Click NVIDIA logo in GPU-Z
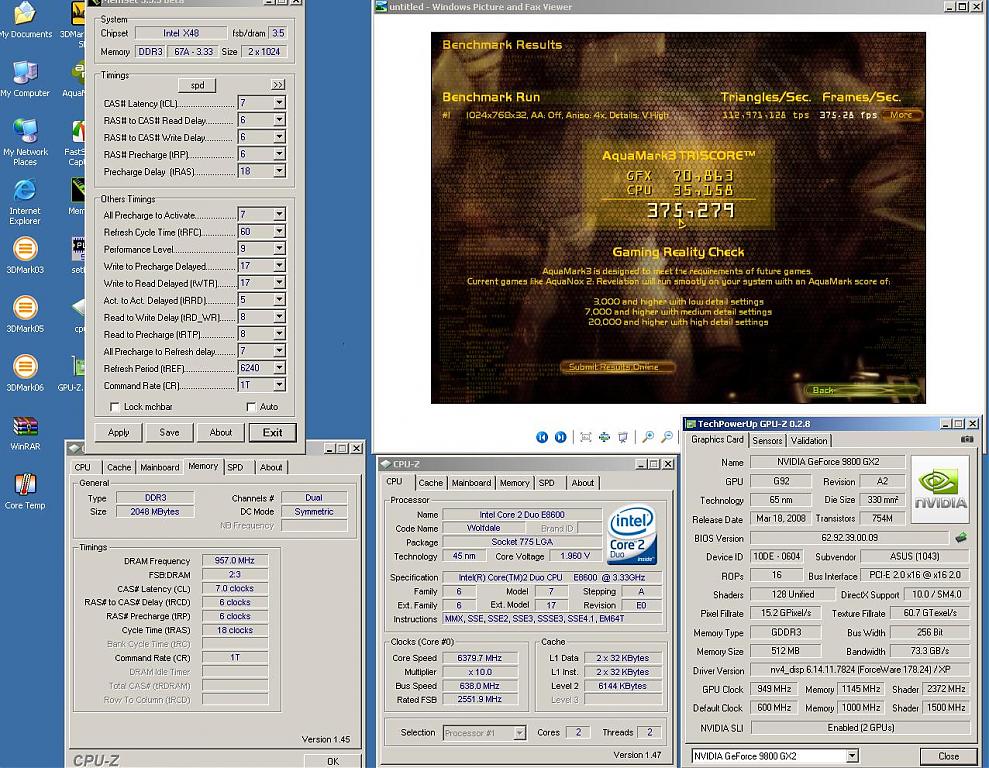 940,490
